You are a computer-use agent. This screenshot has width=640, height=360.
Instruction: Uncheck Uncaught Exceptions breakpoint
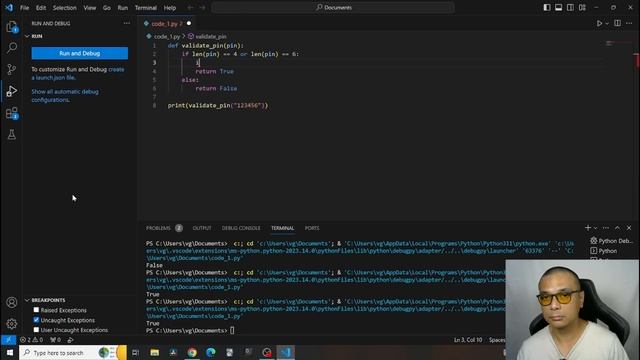(x=36, y=320)
